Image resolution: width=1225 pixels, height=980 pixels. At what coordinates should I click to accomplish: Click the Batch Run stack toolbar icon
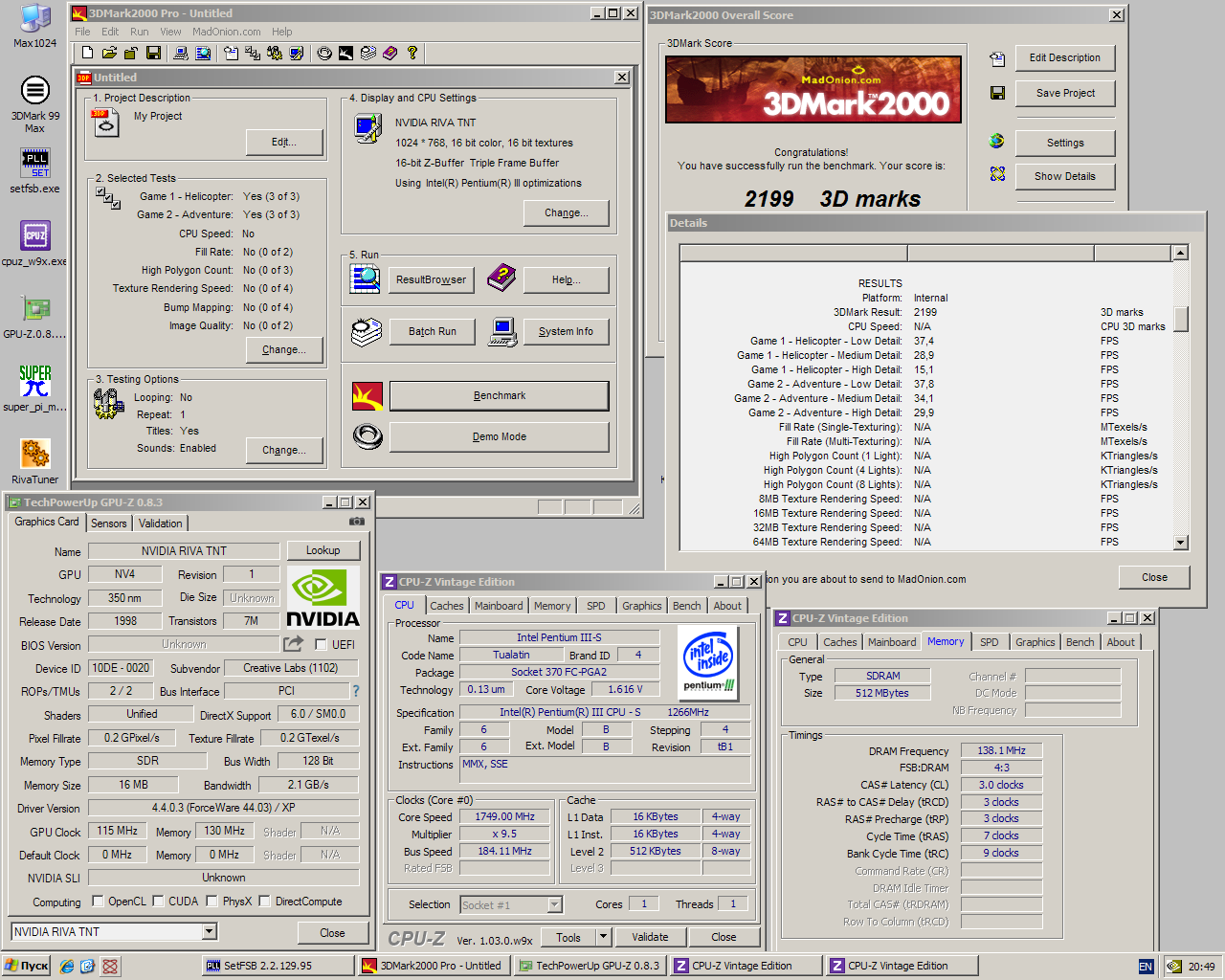pyautogui.click(x=368, y=53)
